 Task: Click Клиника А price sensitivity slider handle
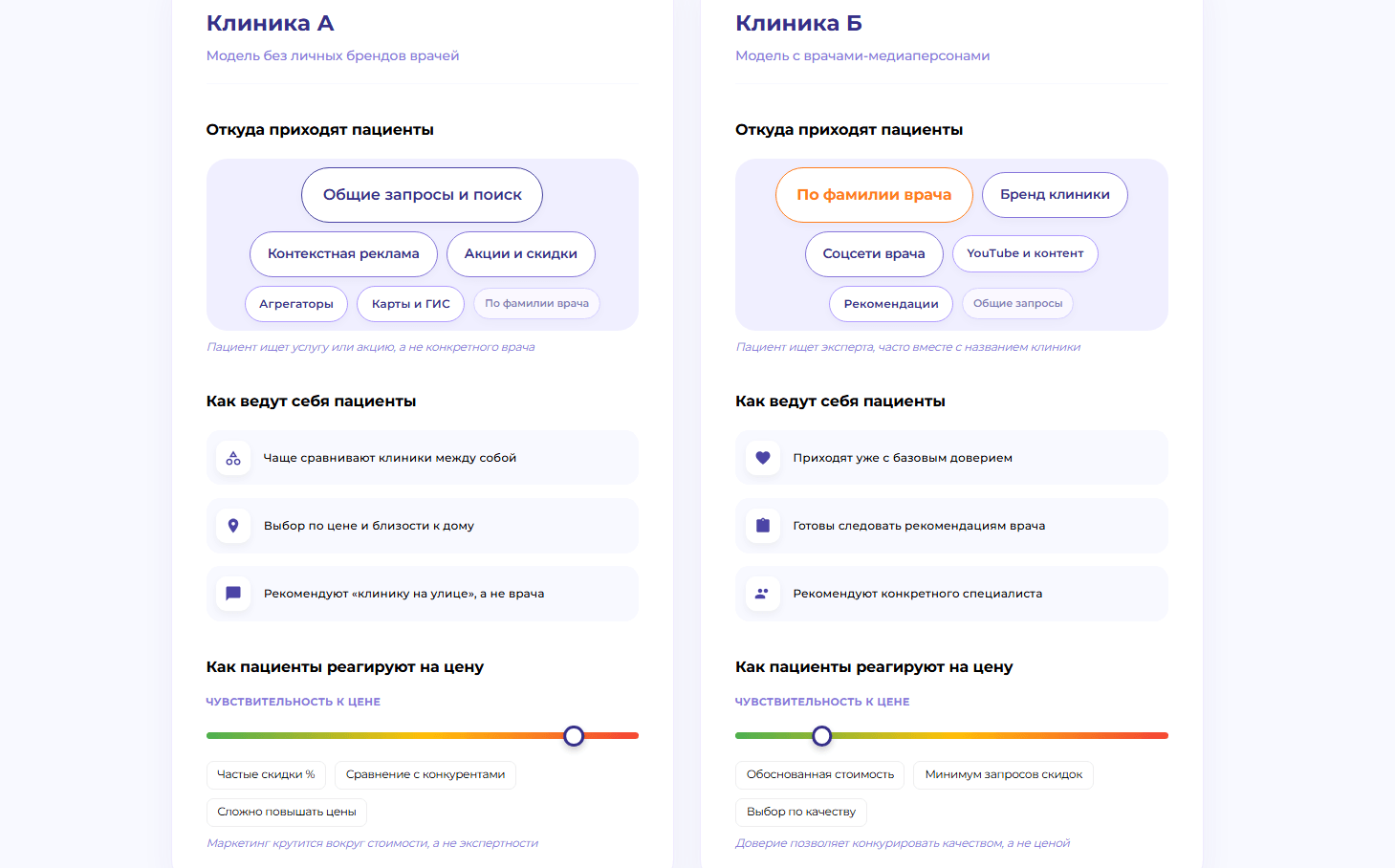click(x=574, y=736)
